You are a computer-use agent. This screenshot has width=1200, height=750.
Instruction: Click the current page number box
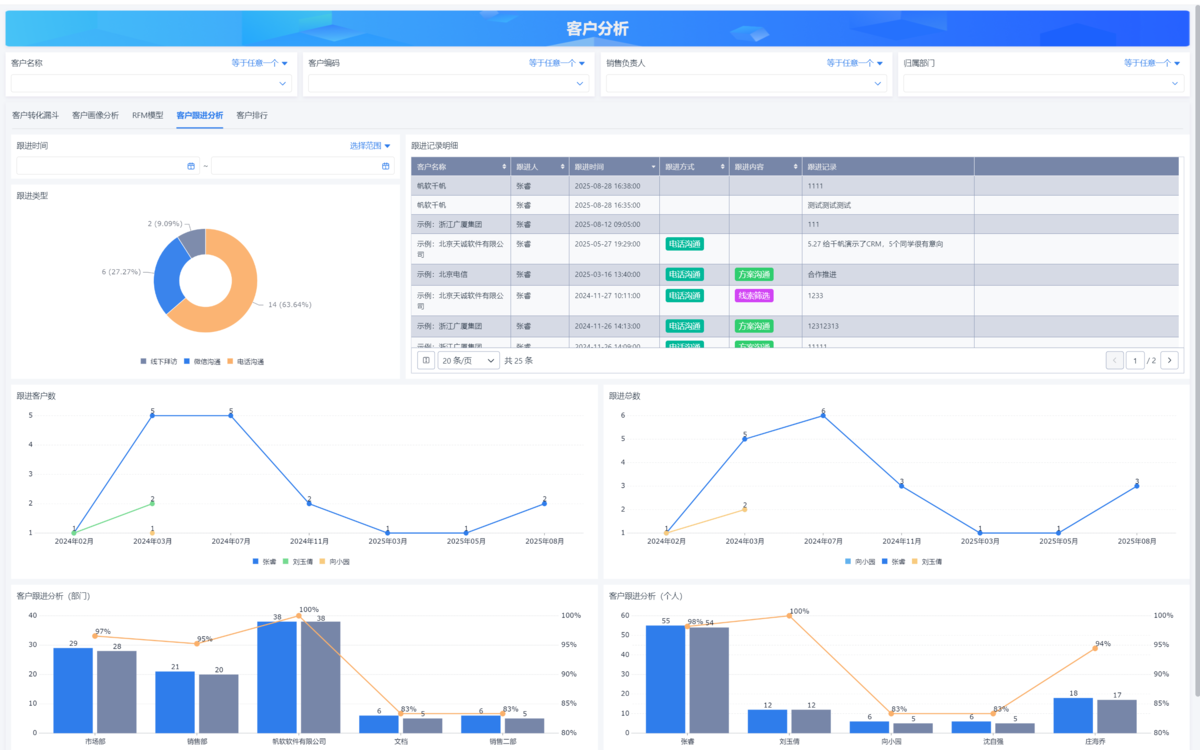pyautogui.click(x=1135, y=360)
